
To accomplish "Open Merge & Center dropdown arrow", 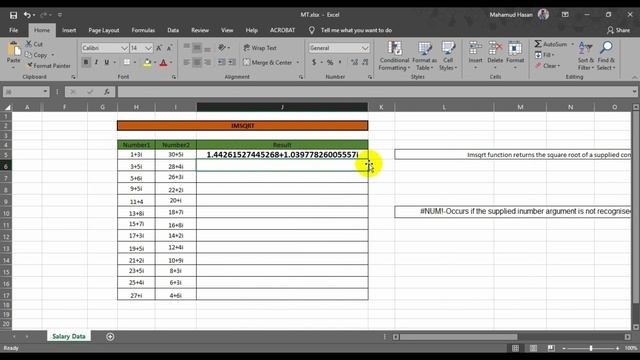I will 298,62.
